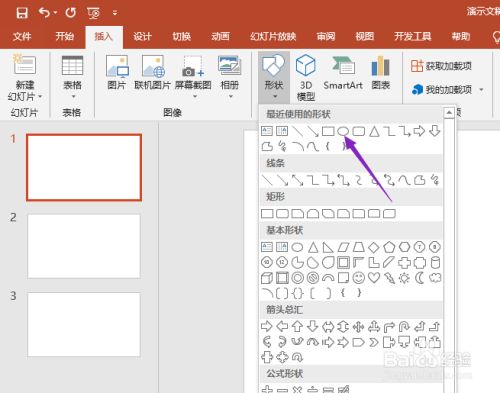This screenshot has width=500, height=393.
Task: Click the 图片 insert button
Action: click(117, 73)
